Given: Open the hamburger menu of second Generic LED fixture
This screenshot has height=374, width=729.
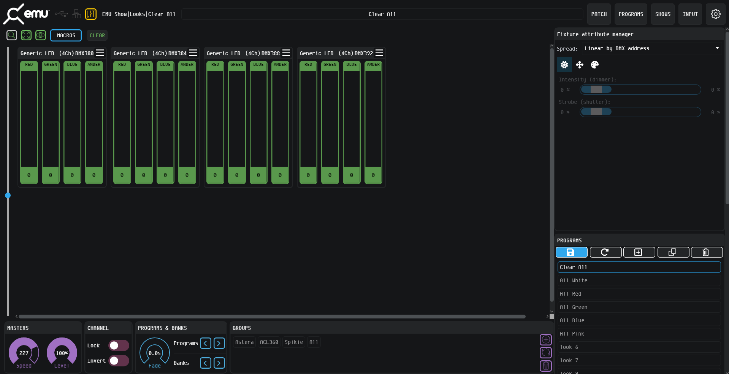Looking at the screenshot, I should coord(193,53).
